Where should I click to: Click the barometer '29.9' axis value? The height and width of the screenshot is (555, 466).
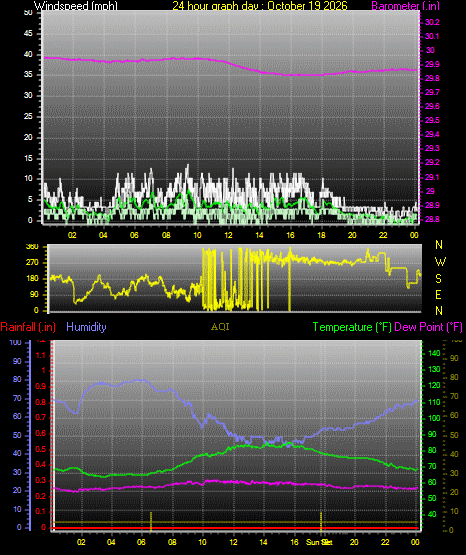click(432, 64)
